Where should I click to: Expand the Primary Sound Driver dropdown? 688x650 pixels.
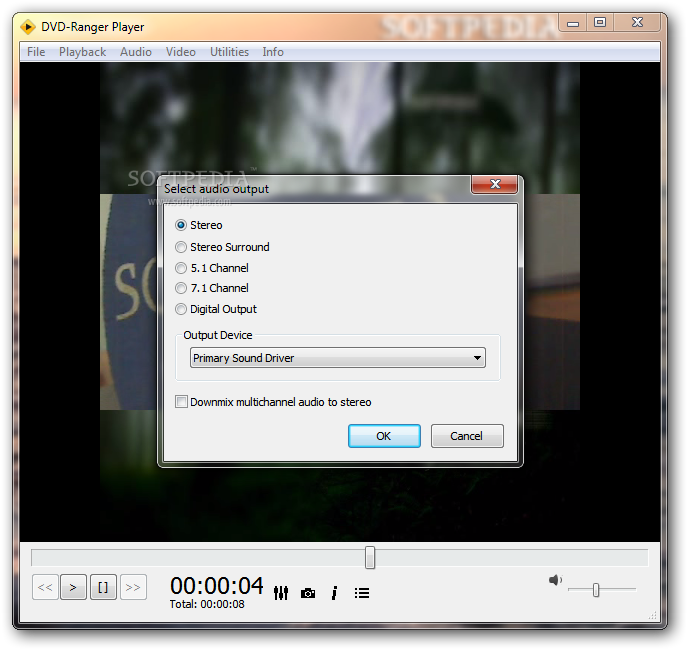(338, 358)
